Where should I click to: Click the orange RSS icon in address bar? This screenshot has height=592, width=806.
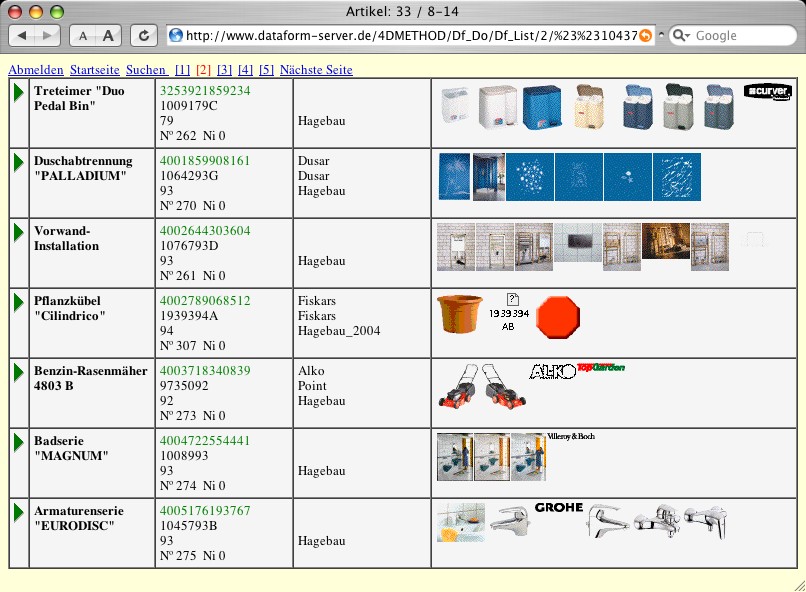[x=645, y=36]
